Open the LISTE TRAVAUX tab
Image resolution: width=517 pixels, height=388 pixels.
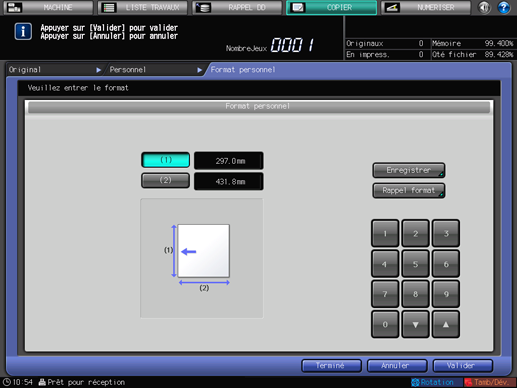[143, 7]
